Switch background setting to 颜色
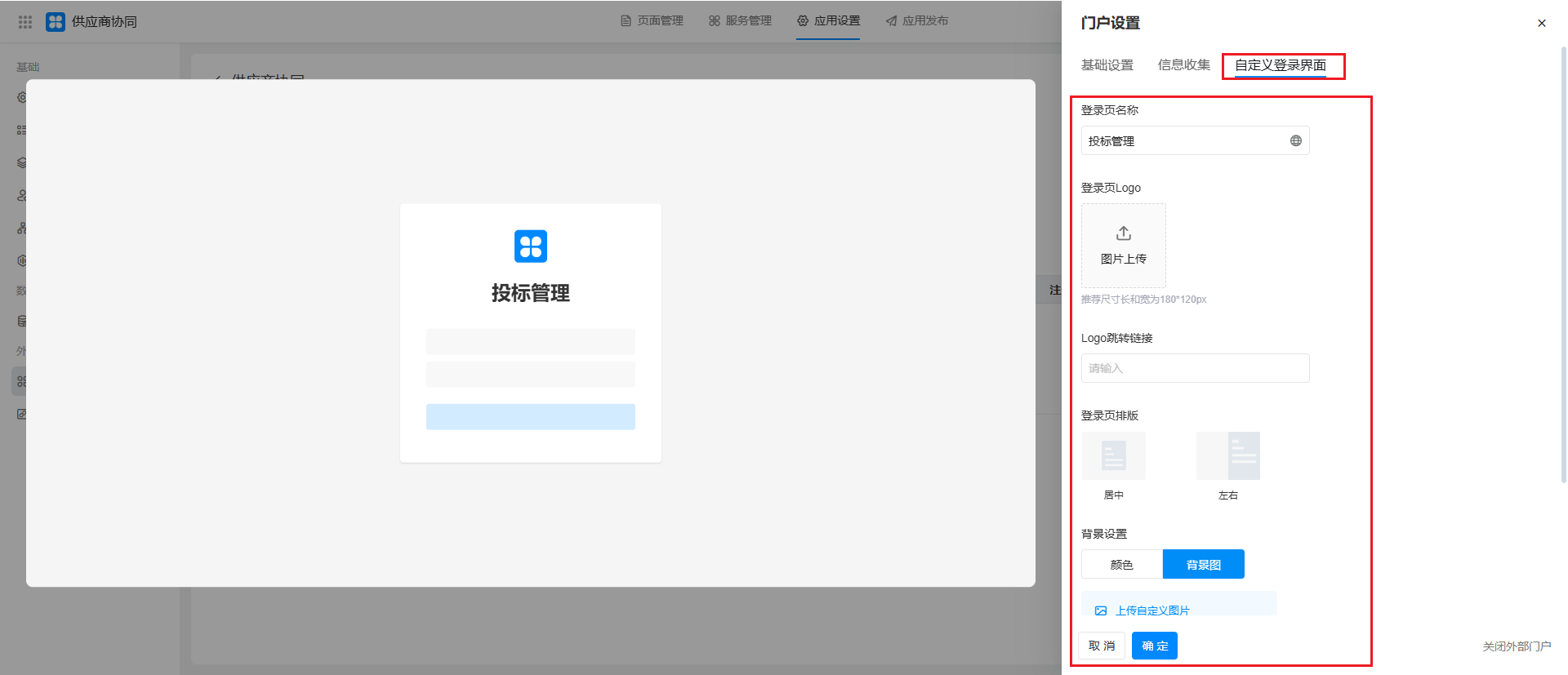 click(x=1122, y=565)
